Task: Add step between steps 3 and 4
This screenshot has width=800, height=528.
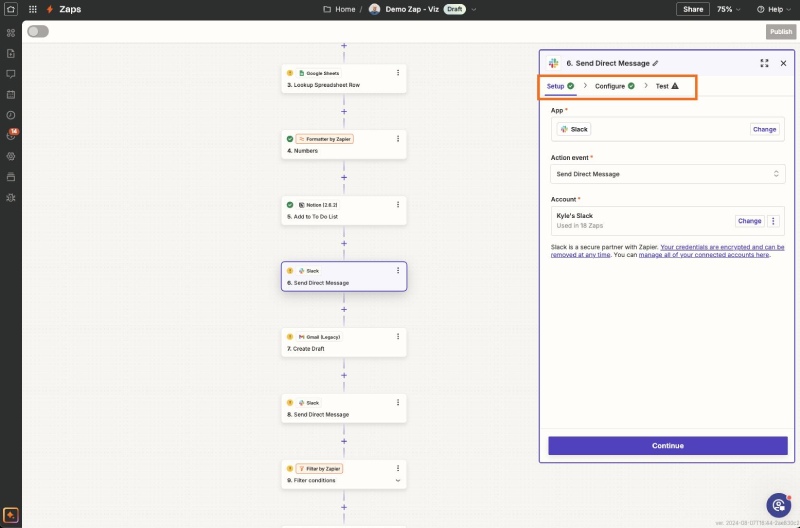Action: 344,112
